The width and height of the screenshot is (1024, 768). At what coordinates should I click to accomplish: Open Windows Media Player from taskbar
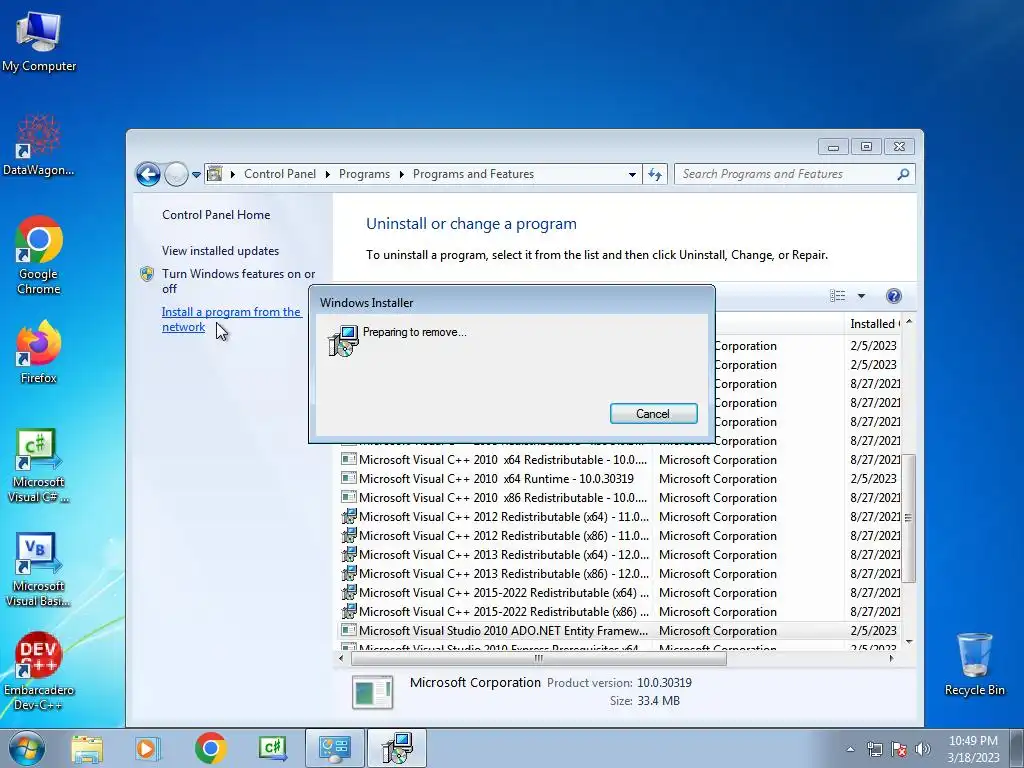pyautogui.click(x=147, y=748)
